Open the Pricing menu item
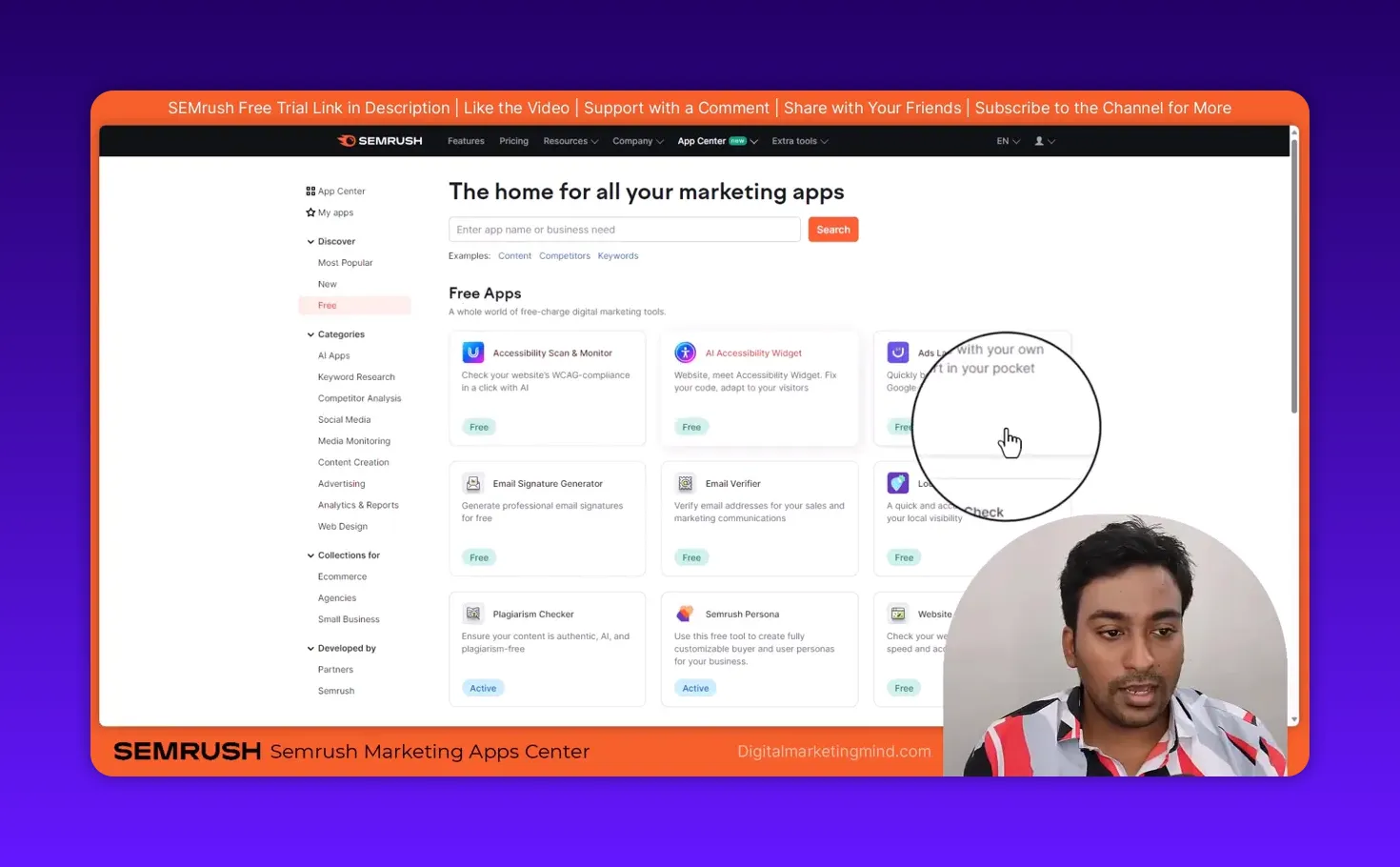Image resolution: width=1400 pixels, height=867 pixels. click(x=513, y=140)
